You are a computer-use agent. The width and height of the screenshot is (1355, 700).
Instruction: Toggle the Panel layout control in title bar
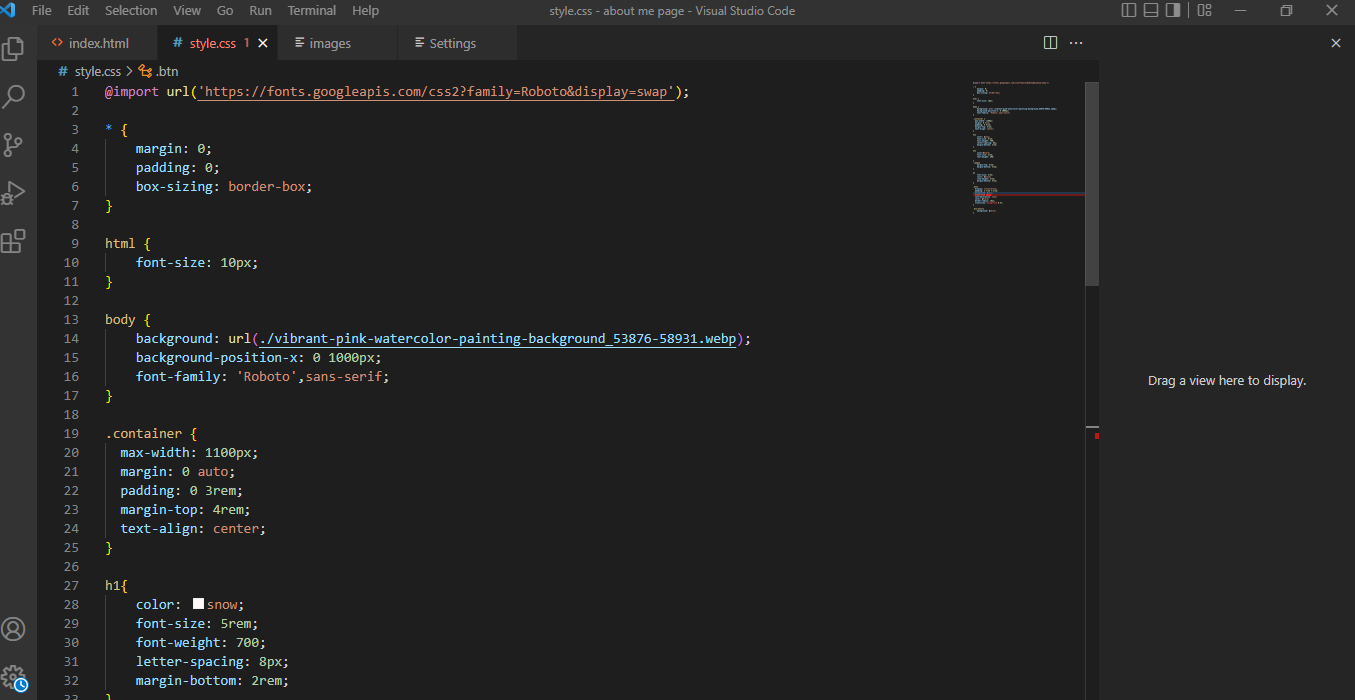pos(1150,9)
